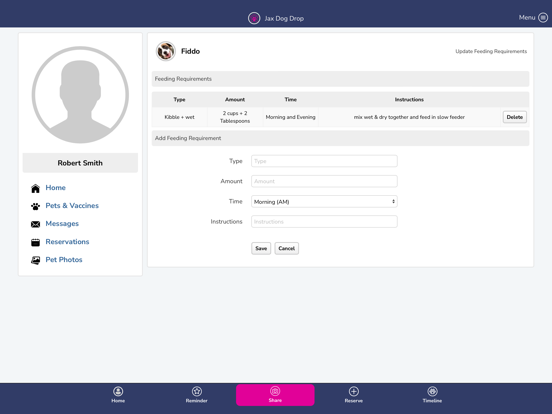Click the Jax Dog Drop paw logo icon
Image resolution: width=552 pixels, height=414 pixels.
click(254, 18)
